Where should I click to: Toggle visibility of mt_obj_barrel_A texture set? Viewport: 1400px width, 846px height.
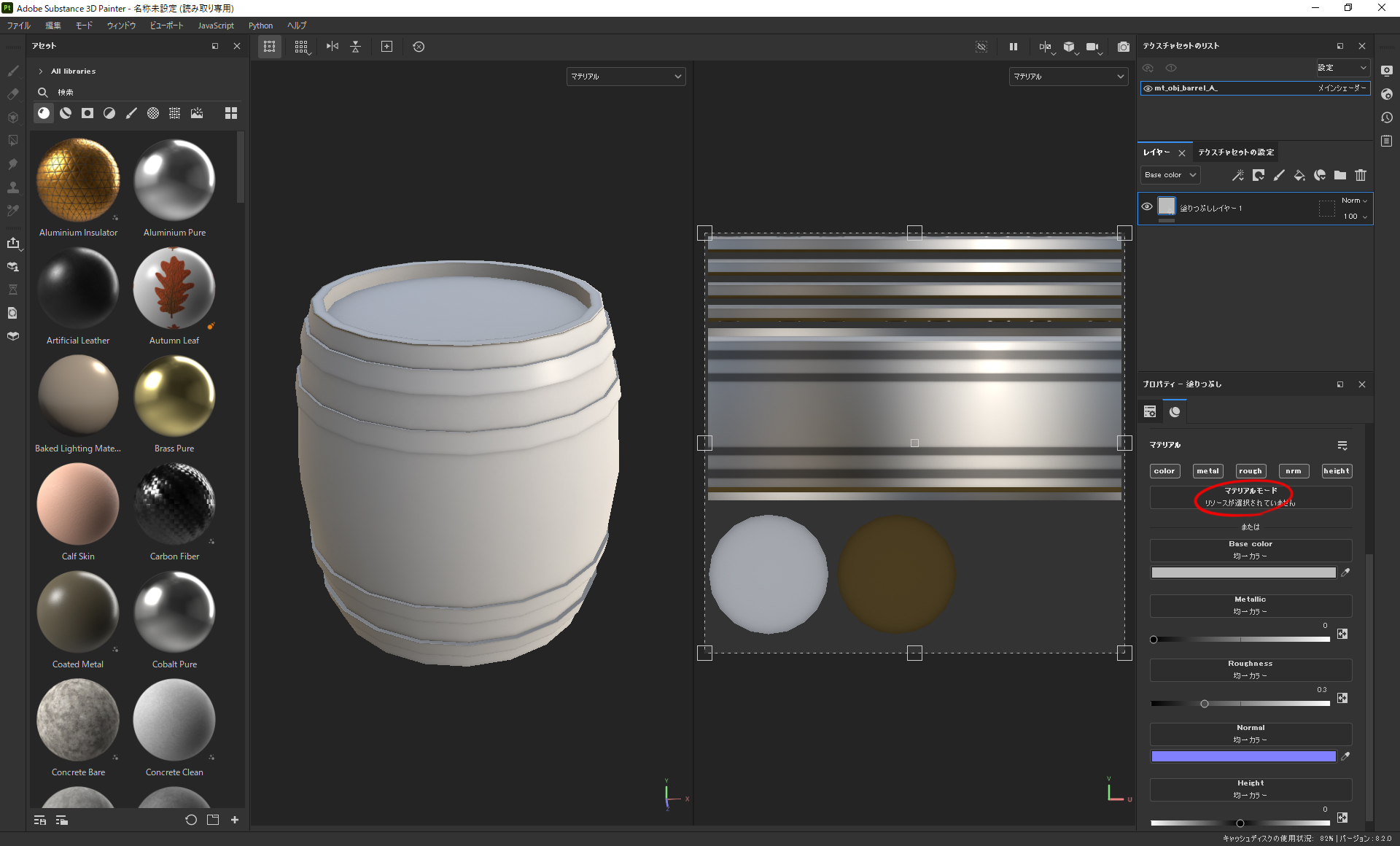point(1148,88)
